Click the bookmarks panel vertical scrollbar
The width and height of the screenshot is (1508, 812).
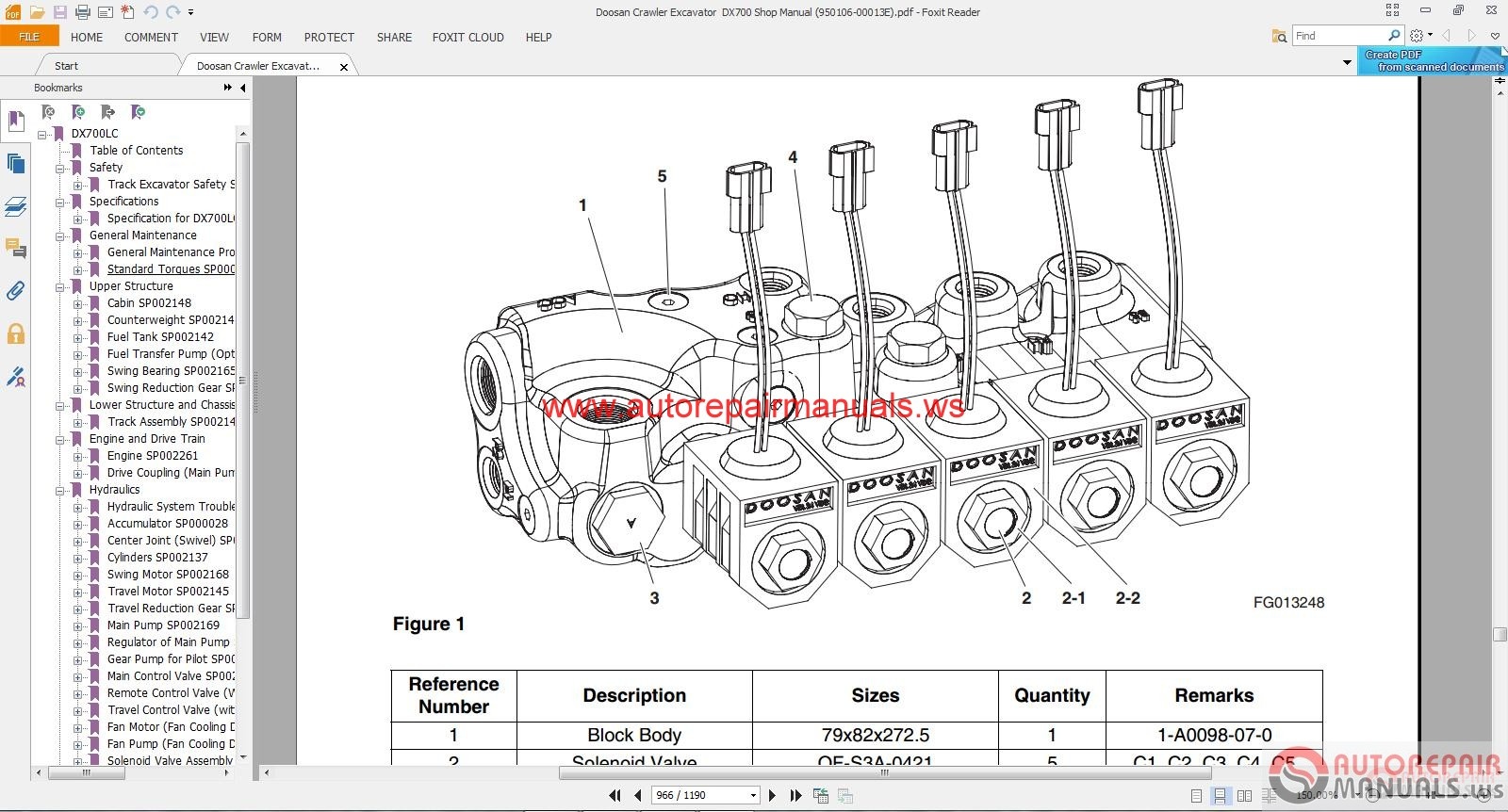(x=243, y=380)
